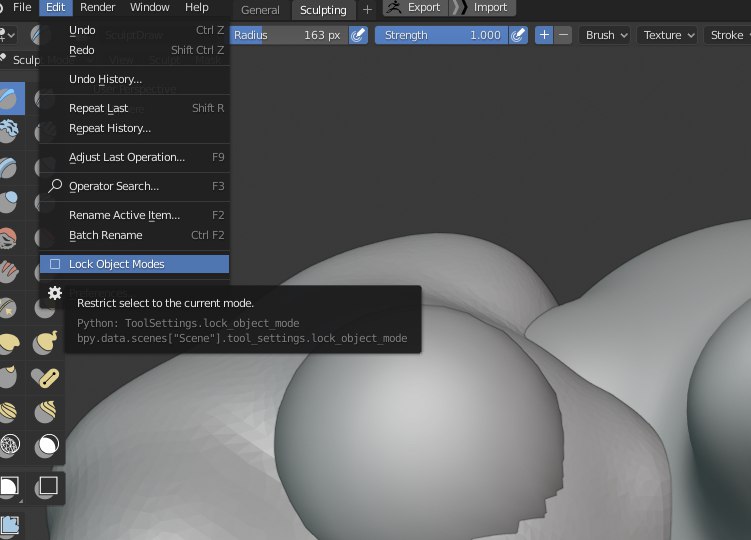Select the Layer brush below Clay
The image size is (751, 540).
click(x=9, y=168)
